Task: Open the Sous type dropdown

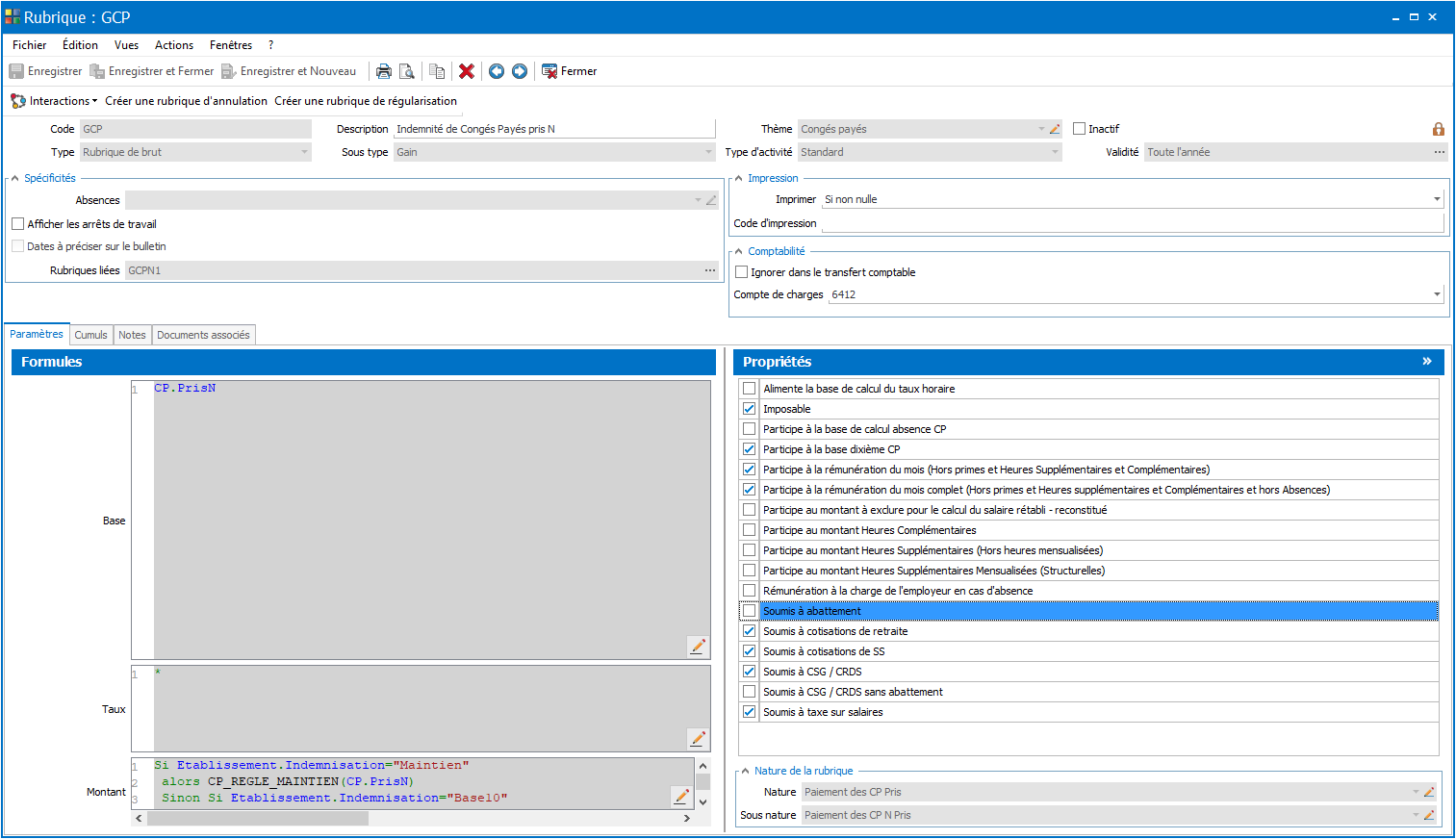Action: point(709,152)
